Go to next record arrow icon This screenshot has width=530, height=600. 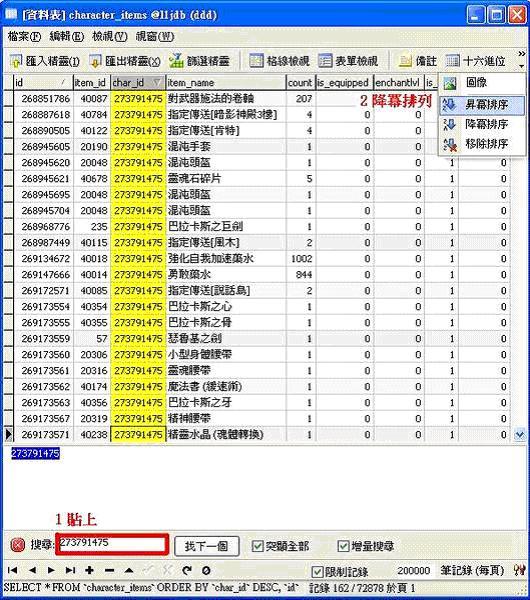pyautogui.click(x=51, y=570)
